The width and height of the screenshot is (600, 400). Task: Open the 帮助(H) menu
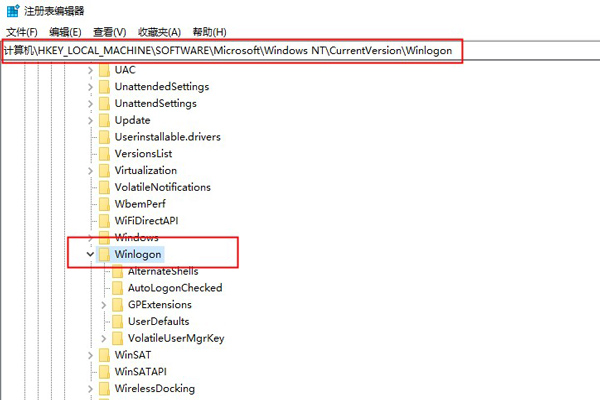209,32
